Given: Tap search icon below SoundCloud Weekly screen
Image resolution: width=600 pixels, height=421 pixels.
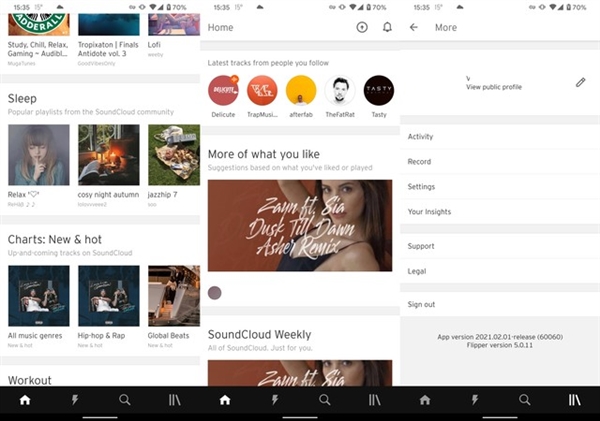Looking at the screenshot, I should click(325, 399).
